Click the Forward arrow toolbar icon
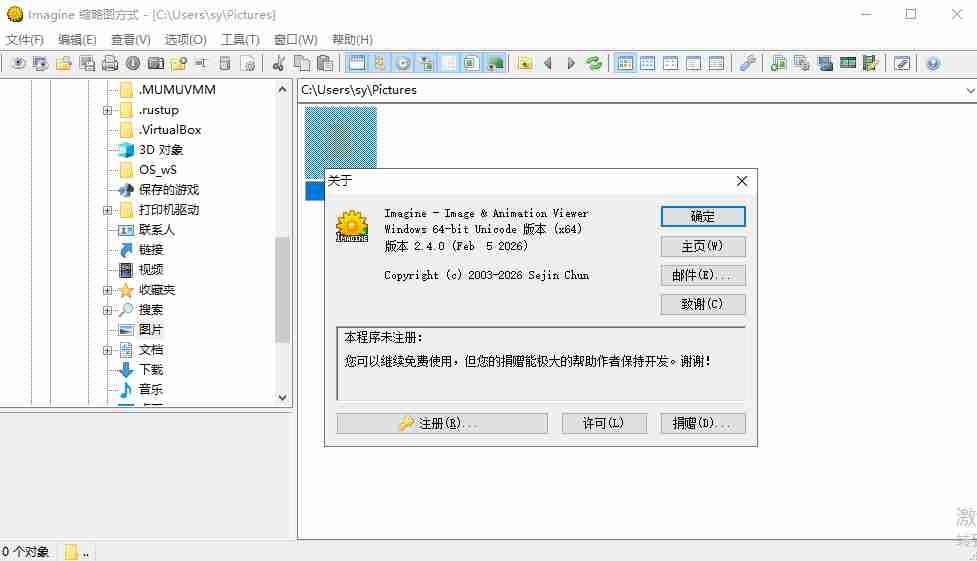 (571, 63)
